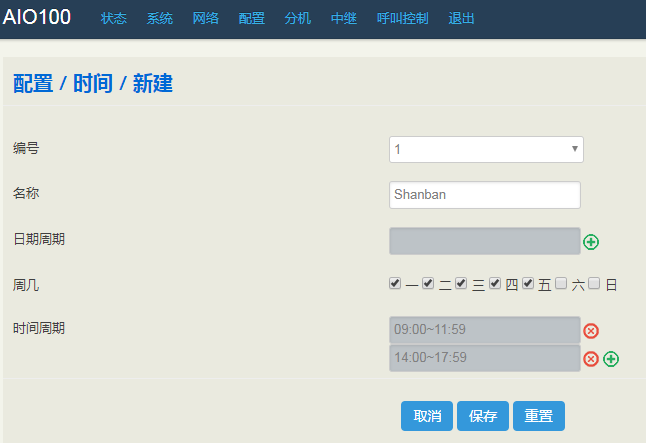Open the 中继 menu
Image resolution: width=646 pixels, height=443 pixels.
(344, 18)
